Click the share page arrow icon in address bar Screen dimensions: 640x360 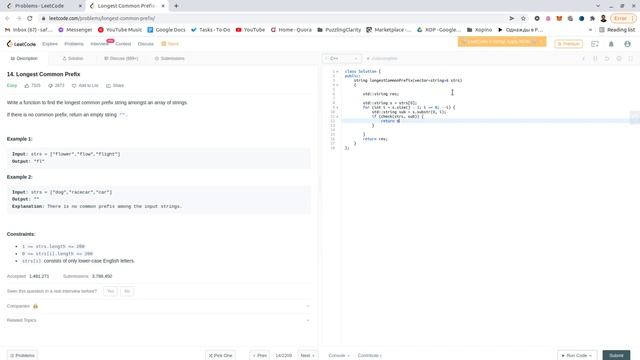point(512,18)
